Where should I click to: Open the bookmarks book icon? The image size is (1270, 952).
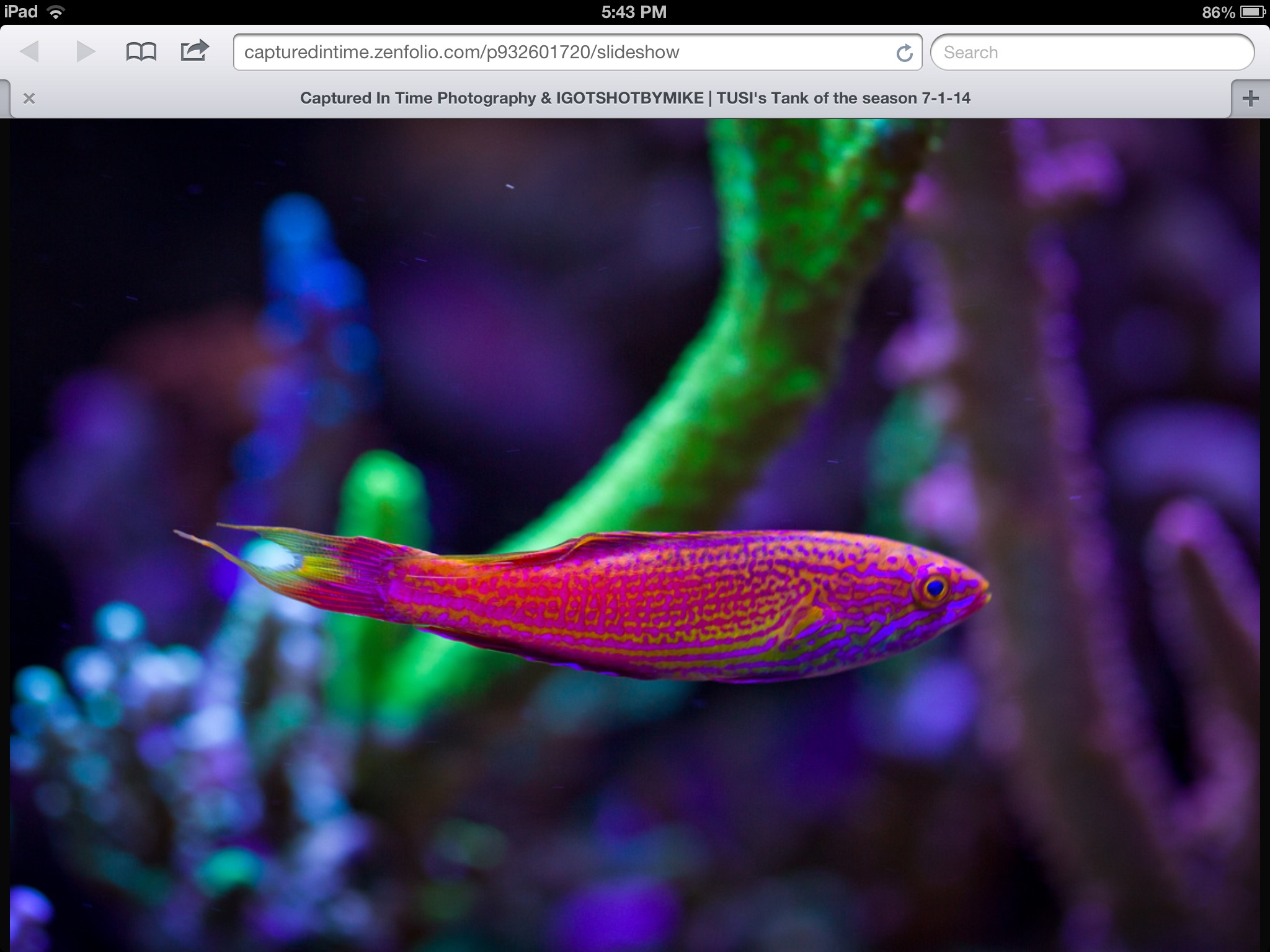[x=141, y=52]
